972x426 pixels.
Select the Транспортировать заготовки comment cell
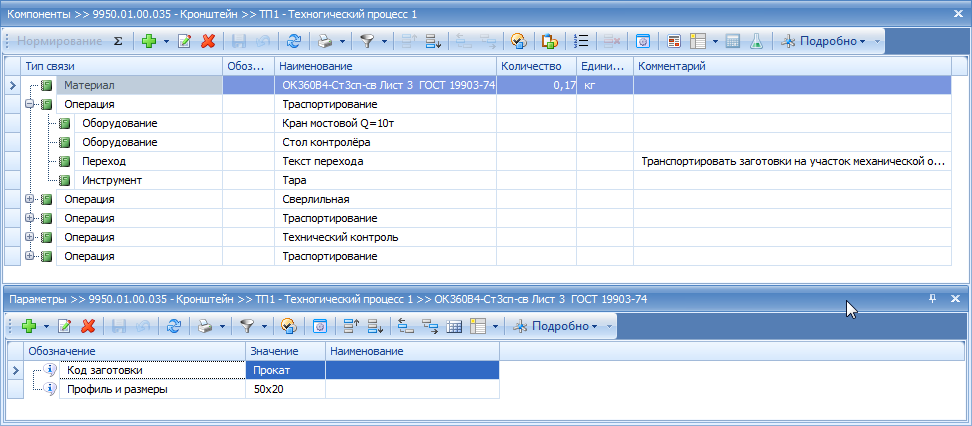click(x=792, y=161)
